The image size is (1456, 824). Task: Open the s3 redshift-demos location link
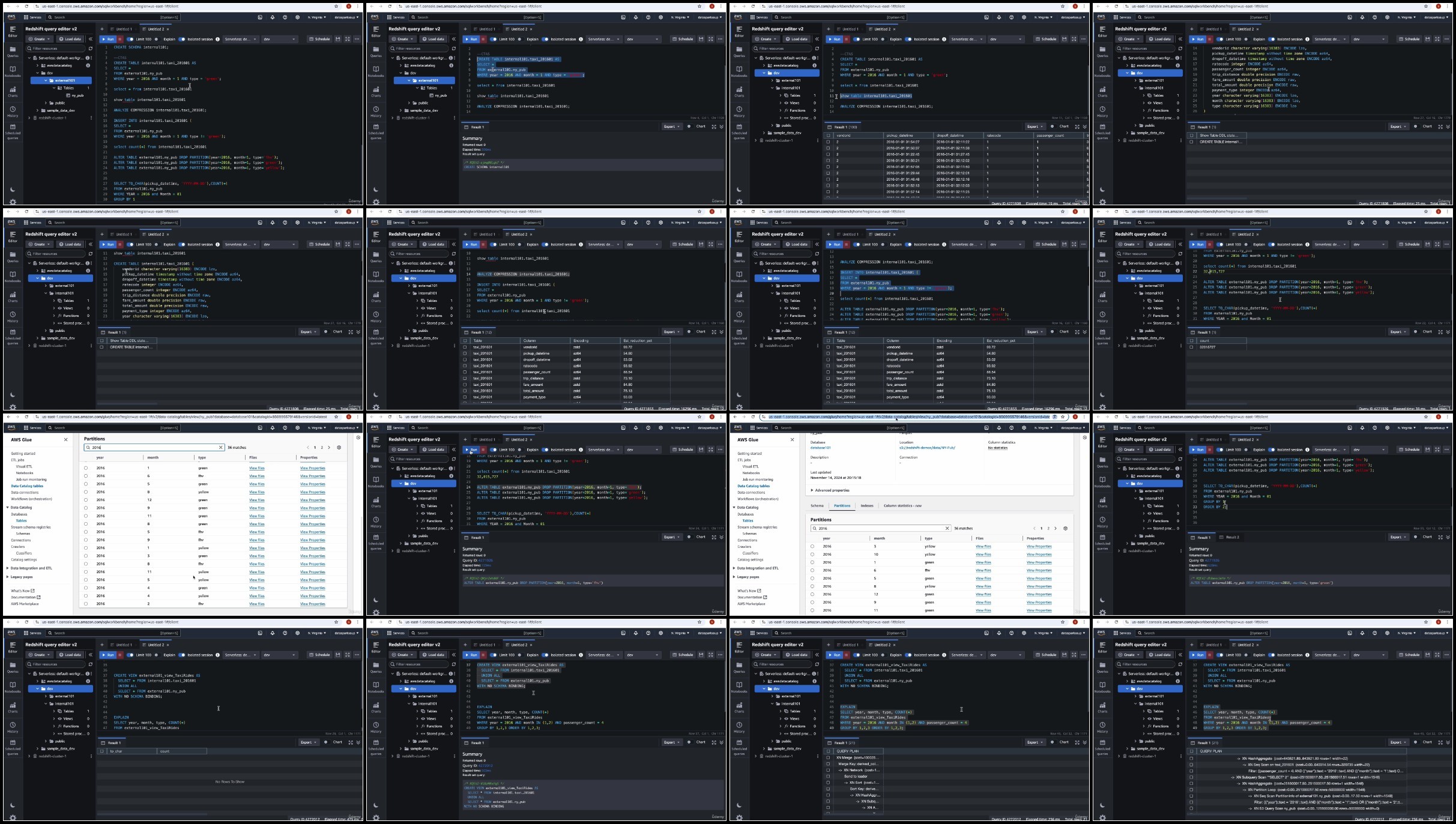(x=926, y=448)
